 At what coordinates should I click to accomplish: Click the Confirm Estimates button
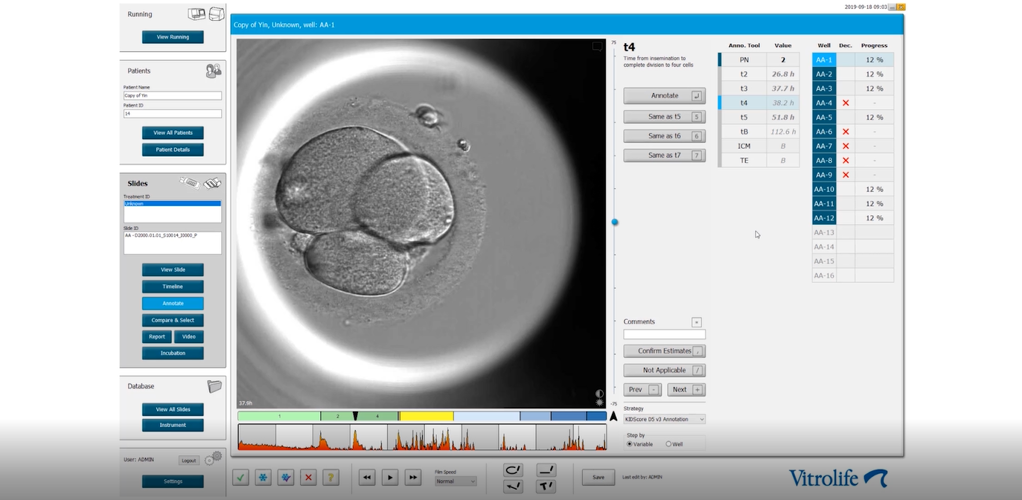tap(664, 351)
